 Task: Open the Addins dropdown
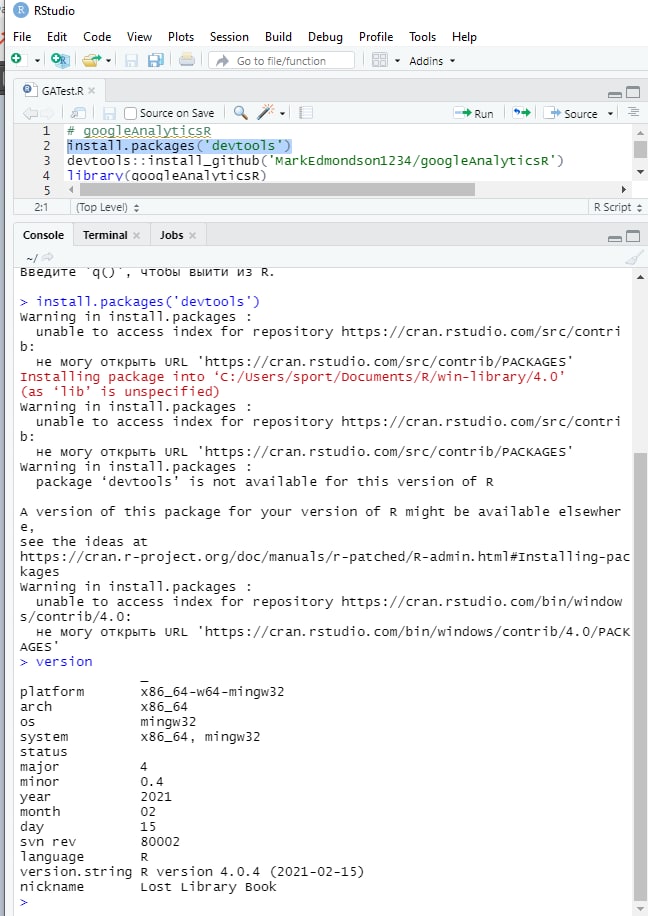(x=432, y=61)
